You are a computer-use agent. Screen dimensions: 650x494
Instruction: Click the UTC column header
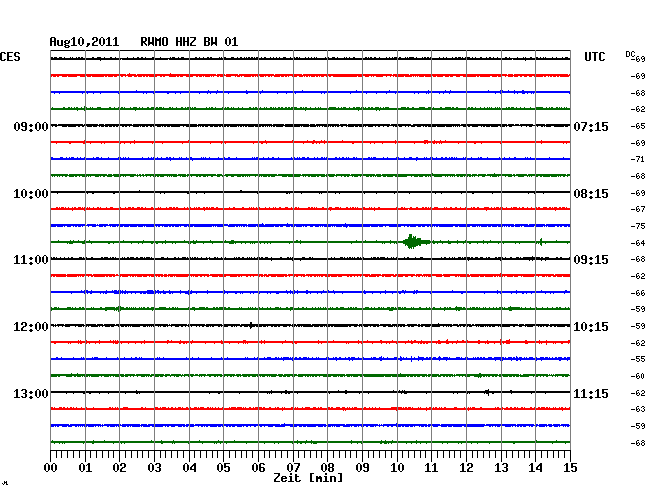594,57
